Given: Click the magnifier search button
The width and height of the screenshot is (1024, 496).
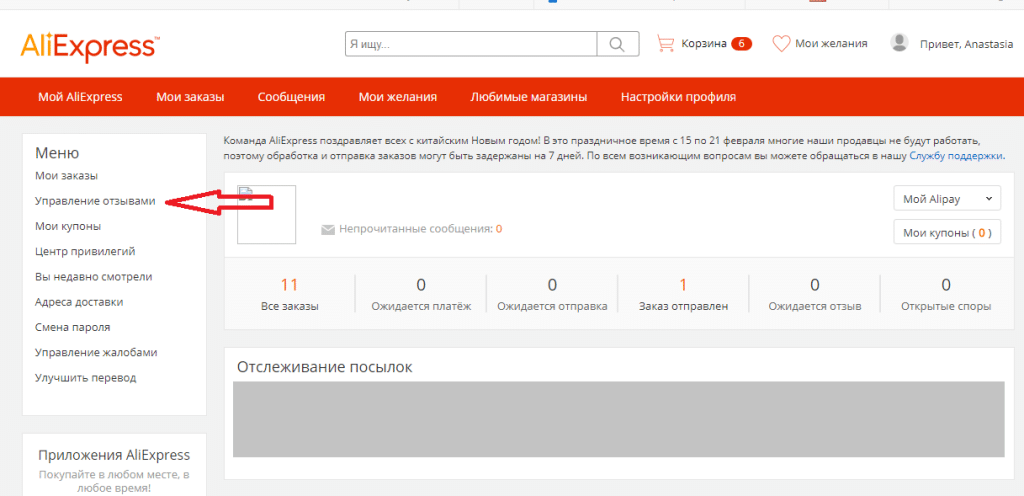Looking at the screenshot, I should [x=618, y=44].
